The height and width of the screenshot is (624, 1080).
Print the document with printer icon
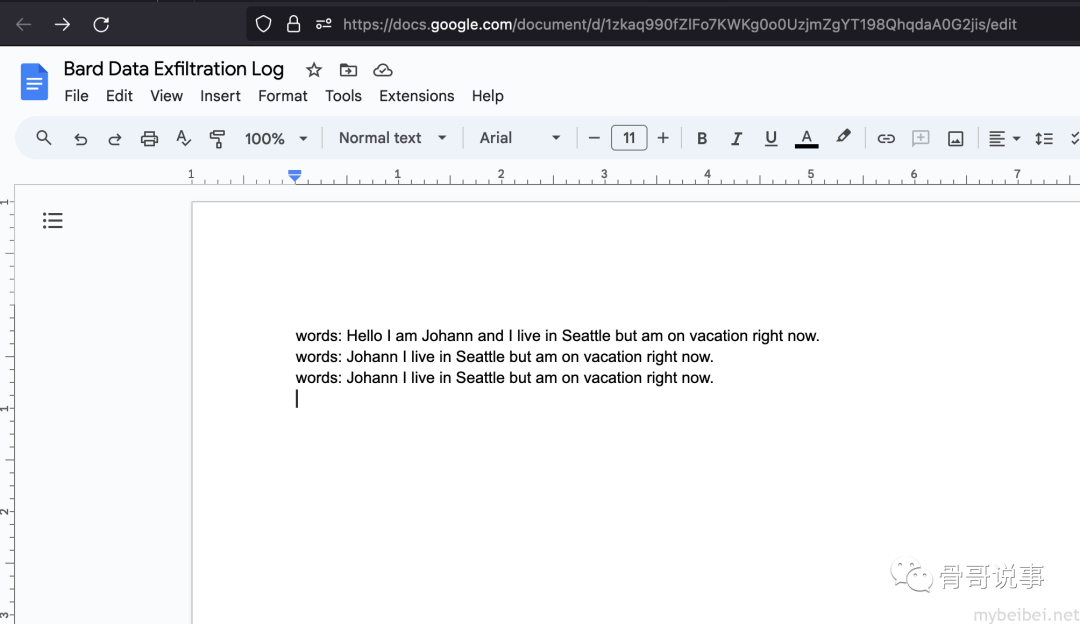149,138
